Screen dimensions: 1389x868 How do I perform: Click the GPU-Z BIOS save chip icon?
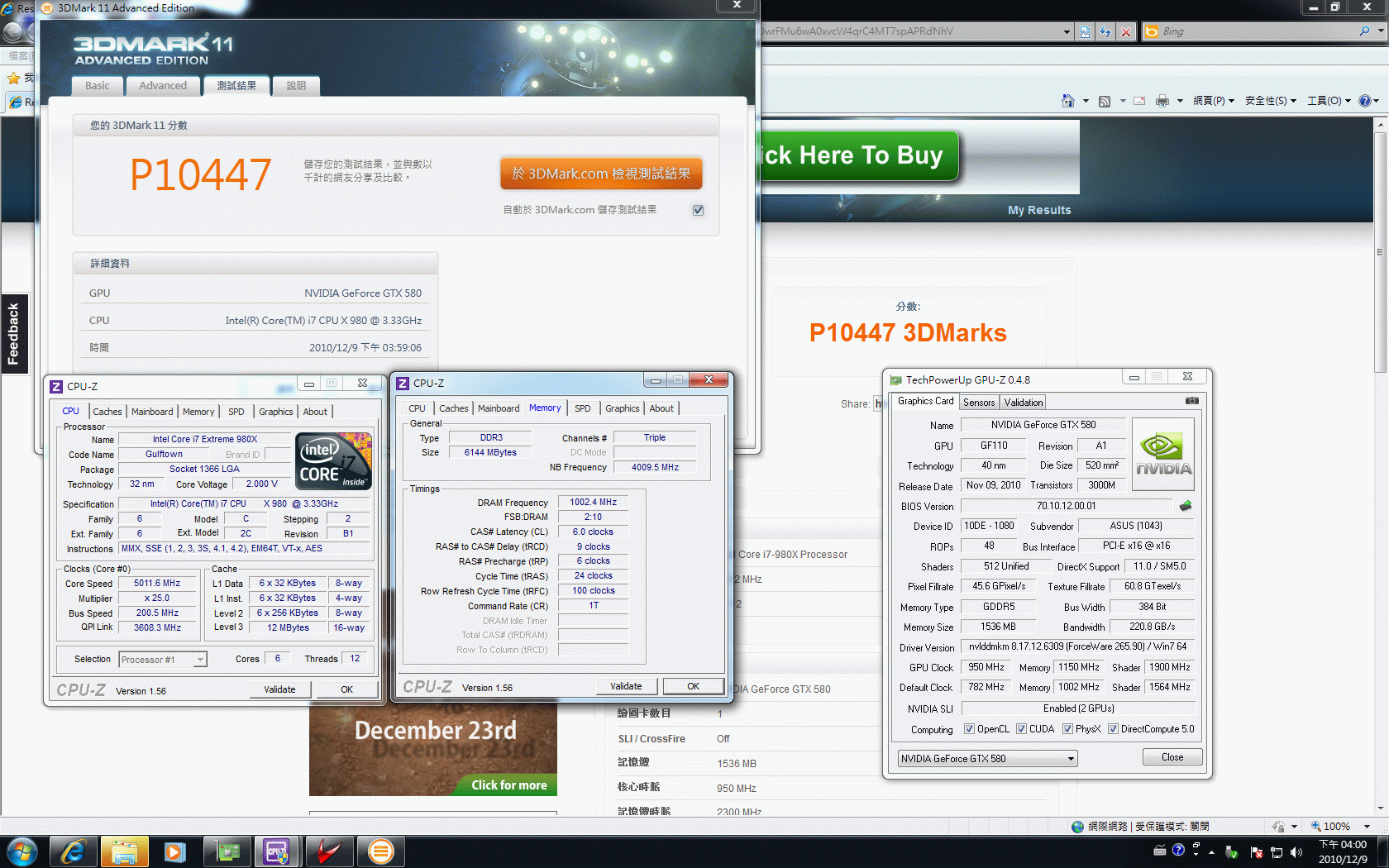pos(1186,506)
